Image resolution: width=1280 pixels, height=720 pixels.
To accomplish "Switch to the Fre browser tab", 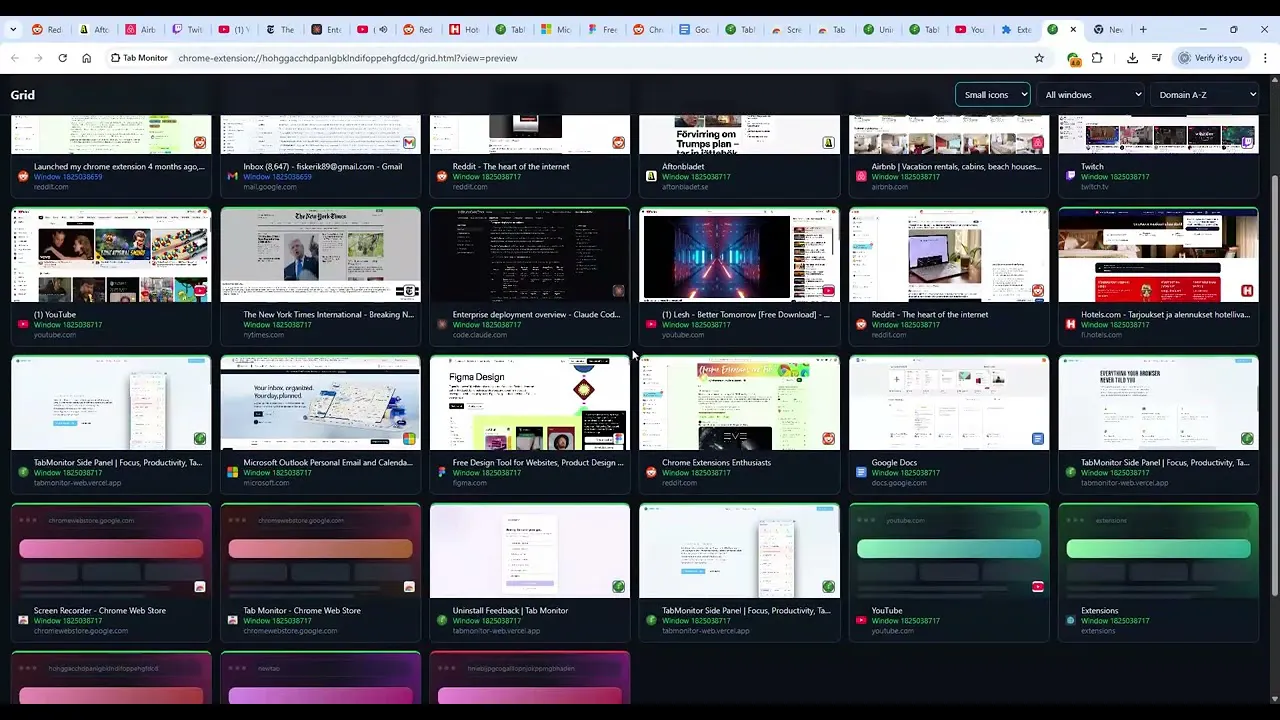I will [603, 29].
